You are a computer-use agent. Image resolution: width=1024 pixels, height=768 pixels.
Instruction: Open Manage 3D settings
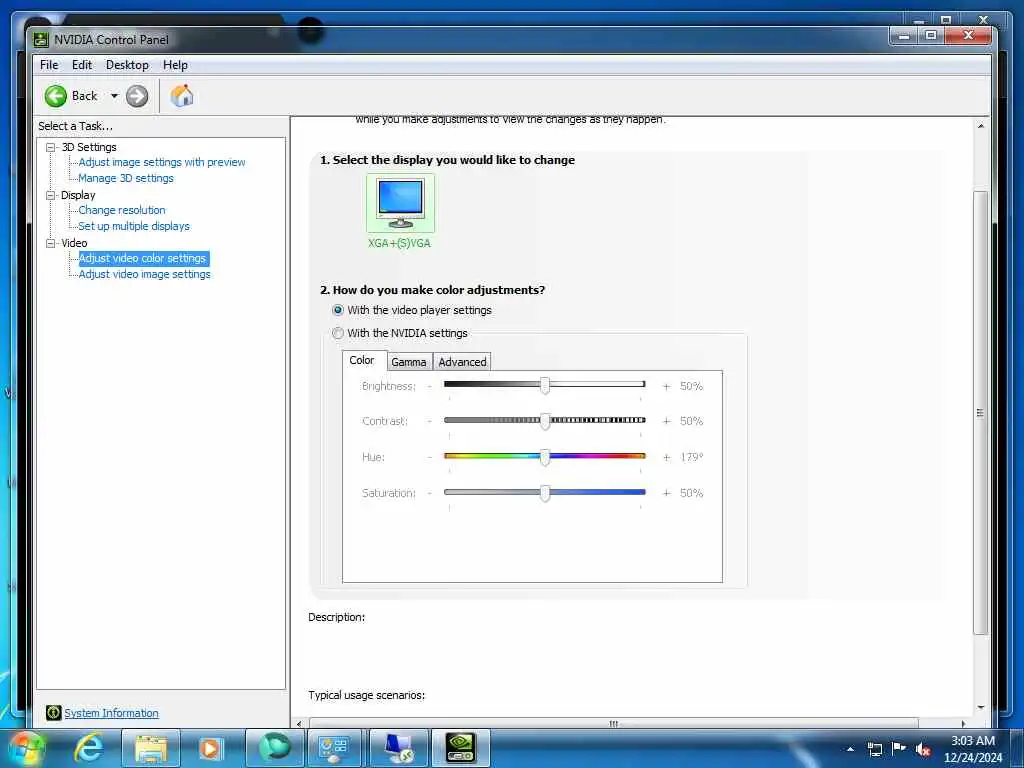[126, 178]
